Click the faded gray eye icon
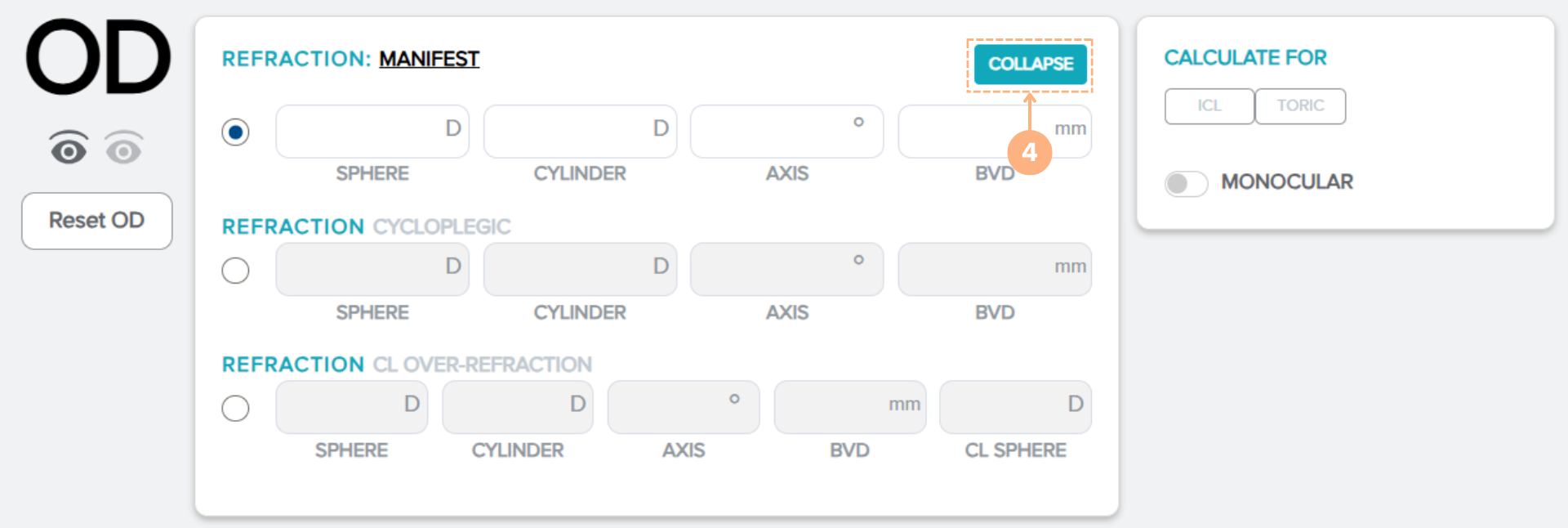1568x528 pixels. tap(123, 148)
